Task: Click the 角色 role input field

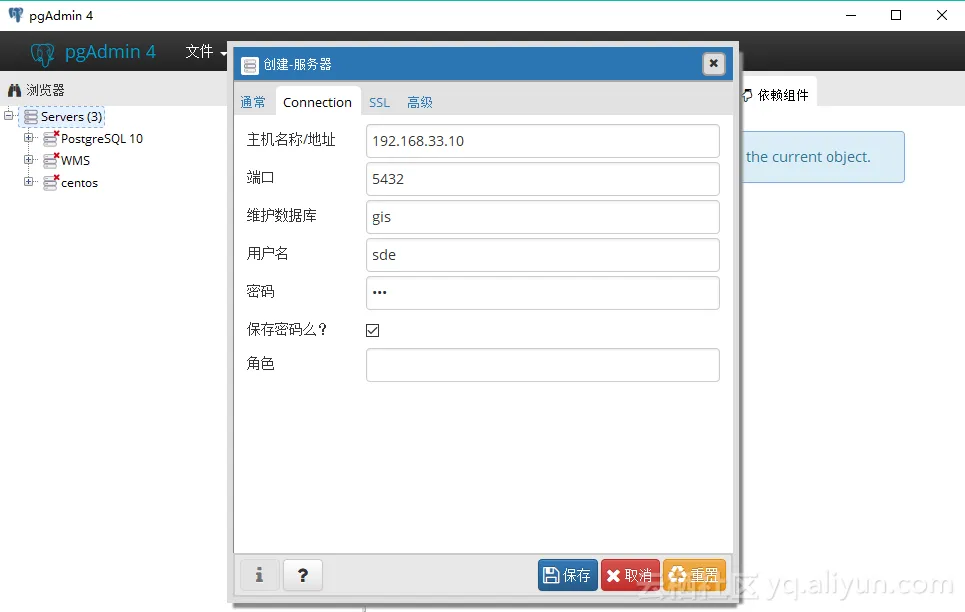Action: coord(542,365)
